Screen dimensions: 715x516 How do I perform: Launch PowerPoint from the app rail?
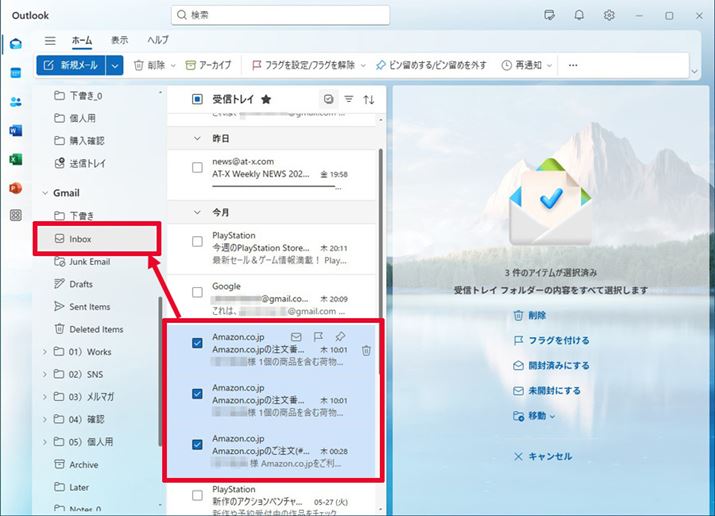pos(16,187)
